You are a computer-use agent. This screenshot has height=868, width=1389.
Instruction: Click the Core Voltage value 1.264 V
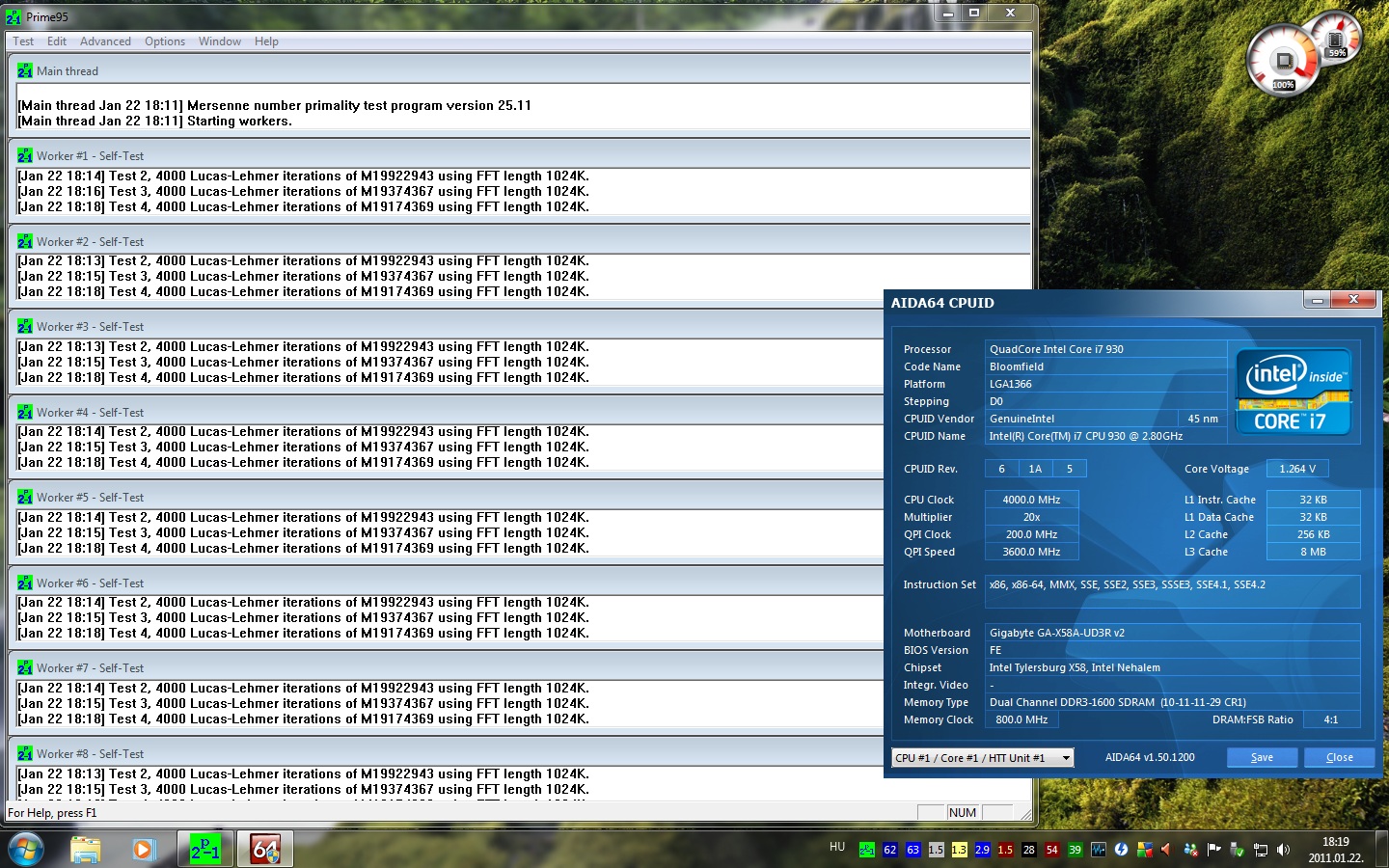pos(1297,469)
